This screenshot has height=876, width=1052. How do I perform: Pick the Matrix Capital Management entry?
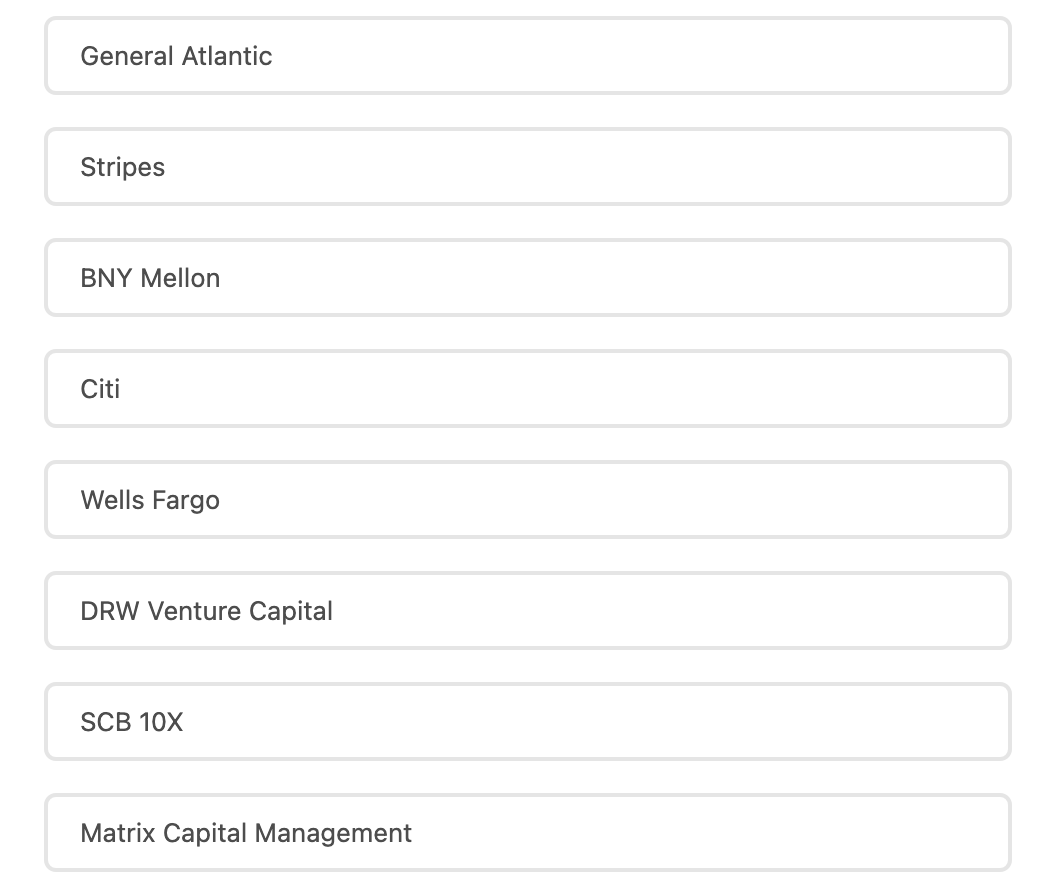point(527,833)
